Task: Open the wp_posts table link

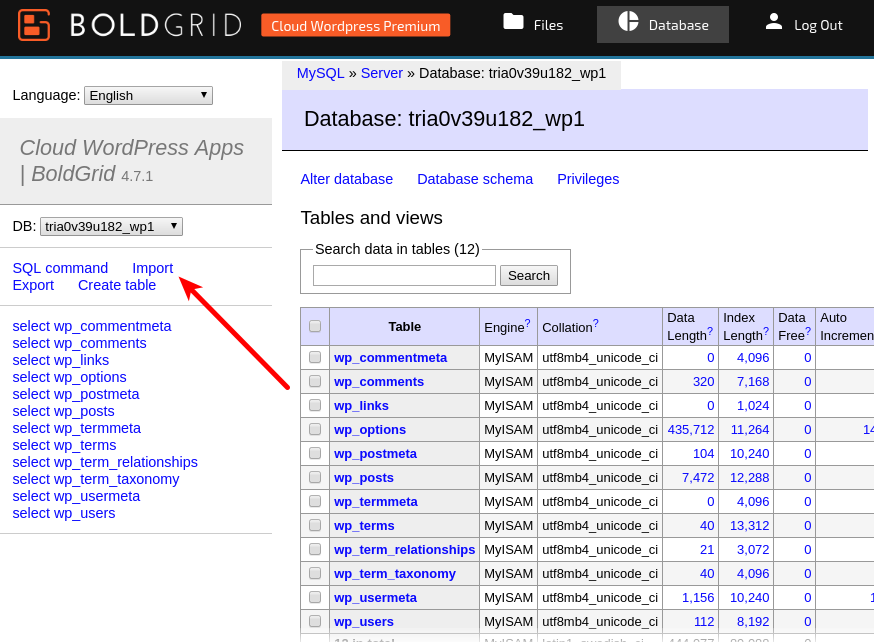Action: click(363, 478)
